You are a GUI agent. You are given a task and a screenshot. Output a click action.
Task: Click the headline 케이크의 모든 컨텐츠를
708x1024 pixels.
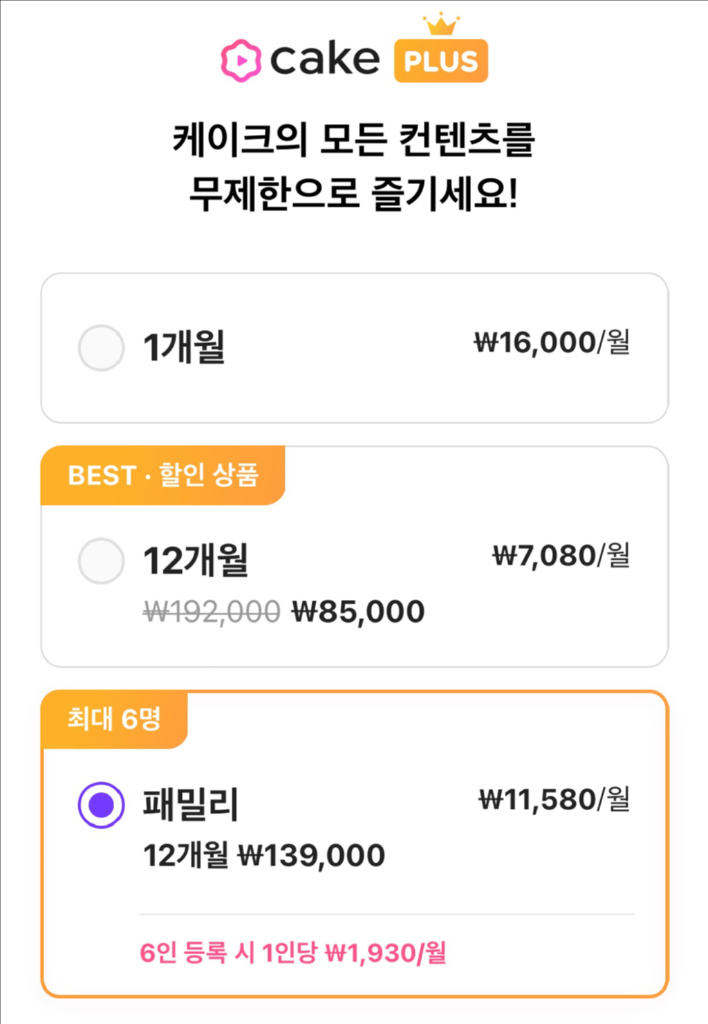353,140
